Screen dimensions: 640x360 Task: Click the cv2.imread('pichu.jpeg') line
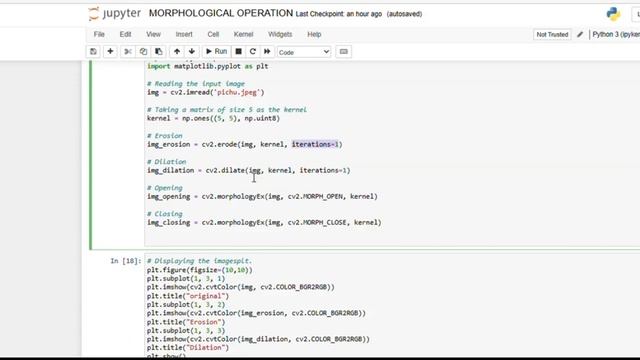(206, 92)
